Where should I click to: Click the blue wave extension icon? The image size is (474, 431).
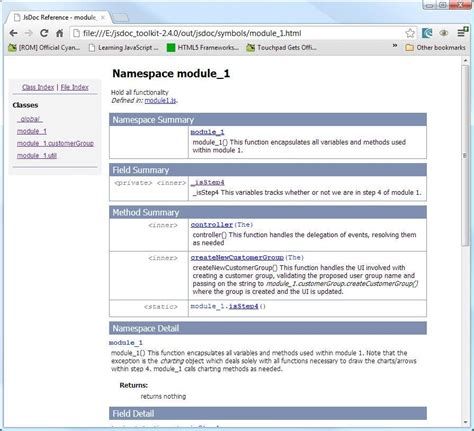[x=427, y=33]
